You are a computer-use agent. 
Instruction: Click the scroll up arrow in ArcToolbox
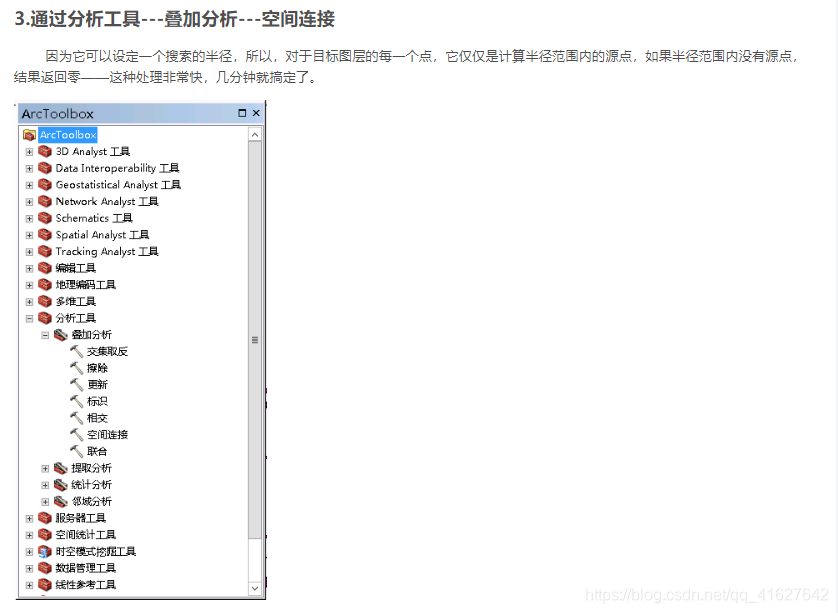(255, 135)
